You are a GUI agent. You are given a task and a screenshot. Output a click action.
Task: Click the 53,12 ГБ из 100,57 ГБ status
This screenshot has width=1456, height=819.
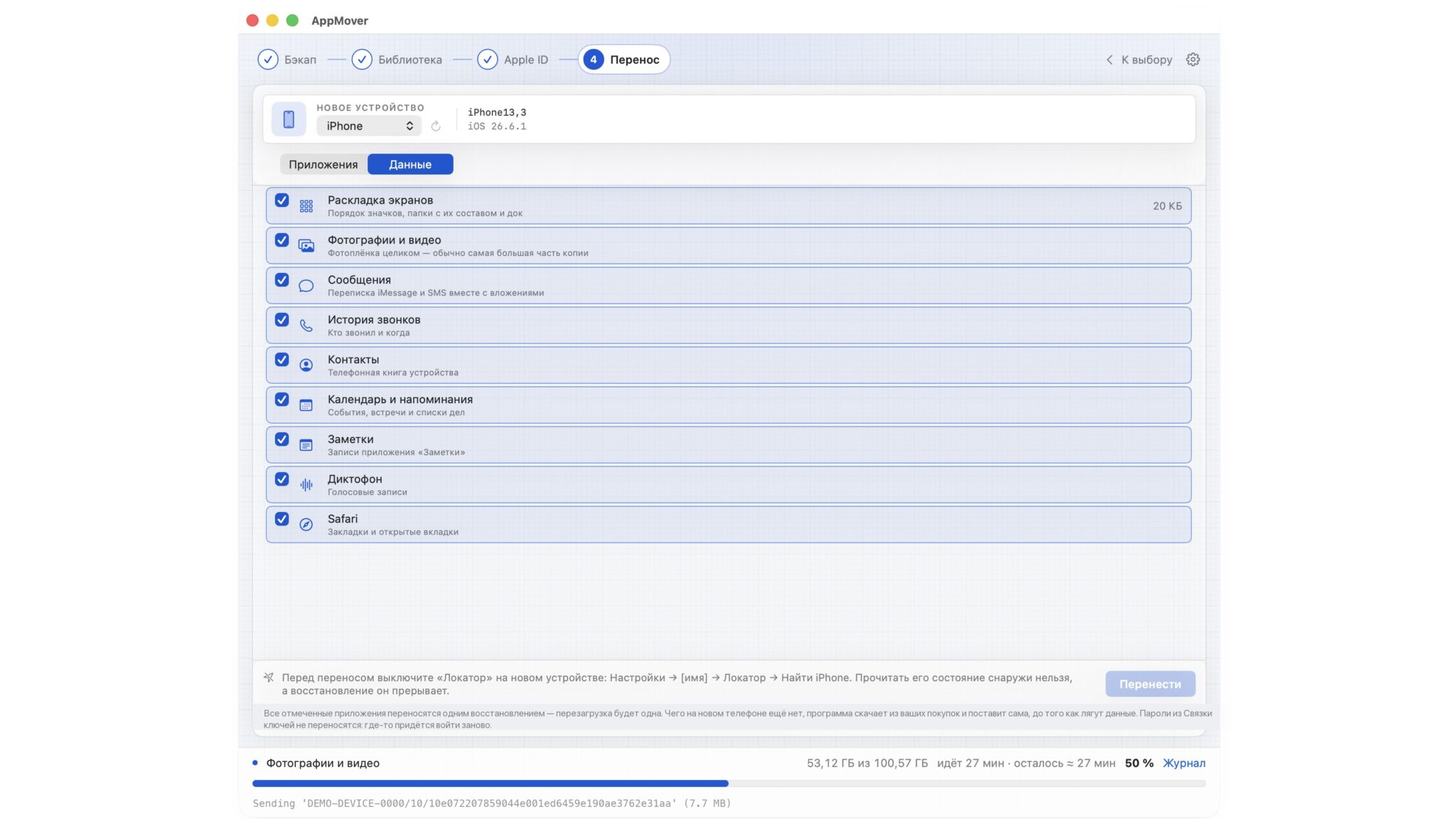(867, 763)
